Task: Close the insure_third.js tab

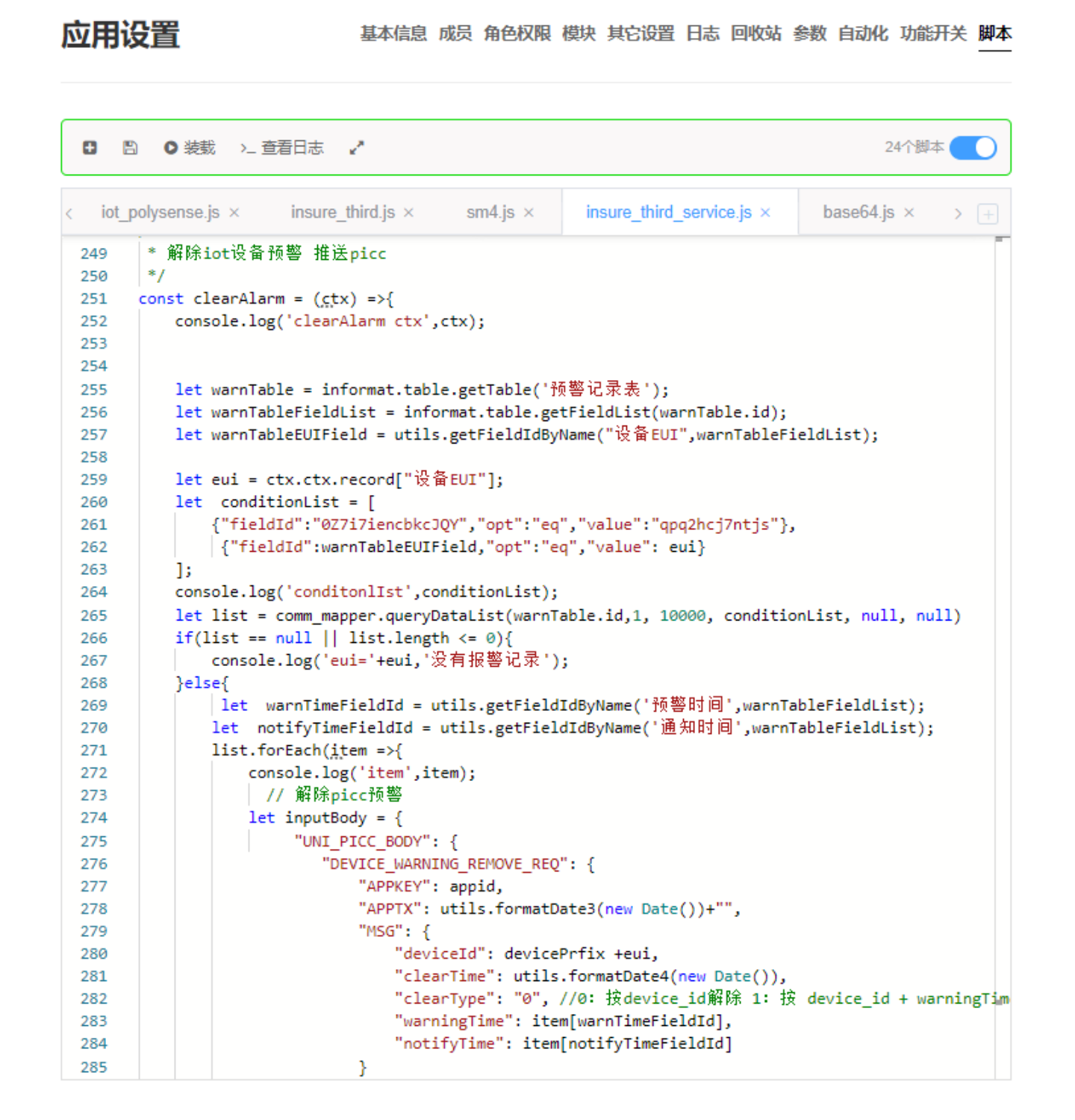Action: coord(409,213)
